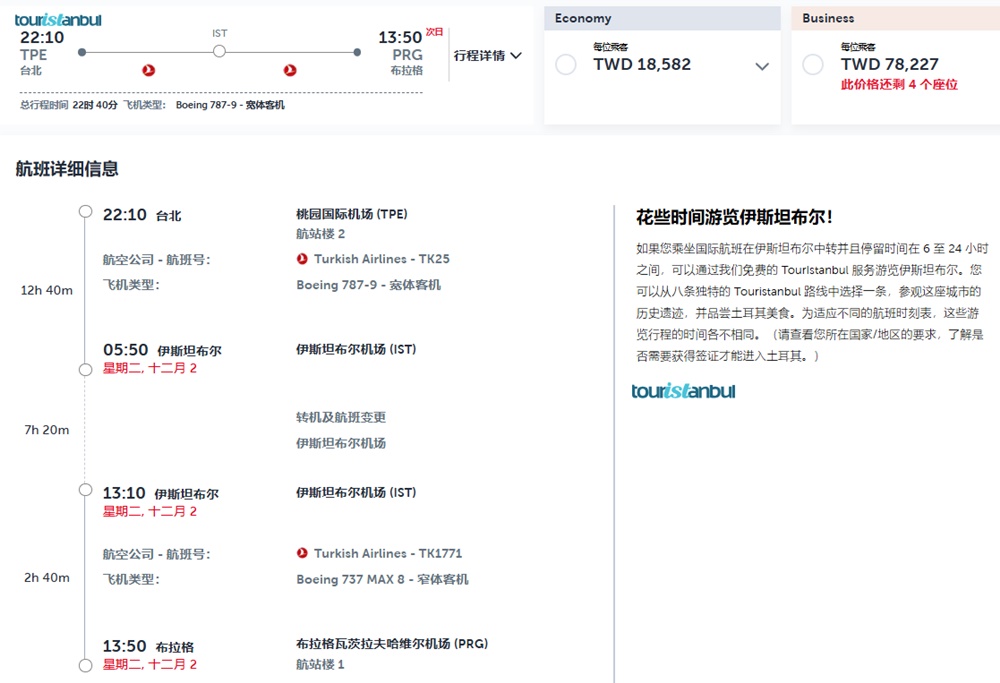Click the '航站楼 1' terminal text under PRG

coord(320,665)
